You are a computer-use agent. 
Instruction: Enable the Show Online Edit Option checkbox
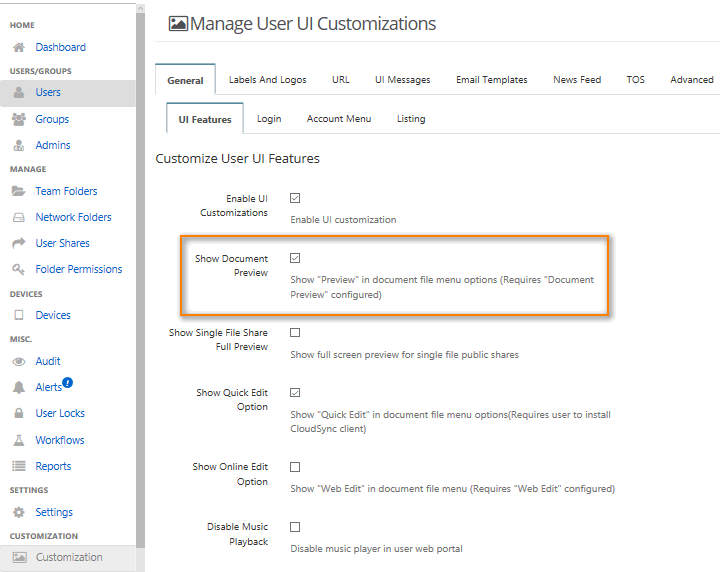tap(295, 467)
